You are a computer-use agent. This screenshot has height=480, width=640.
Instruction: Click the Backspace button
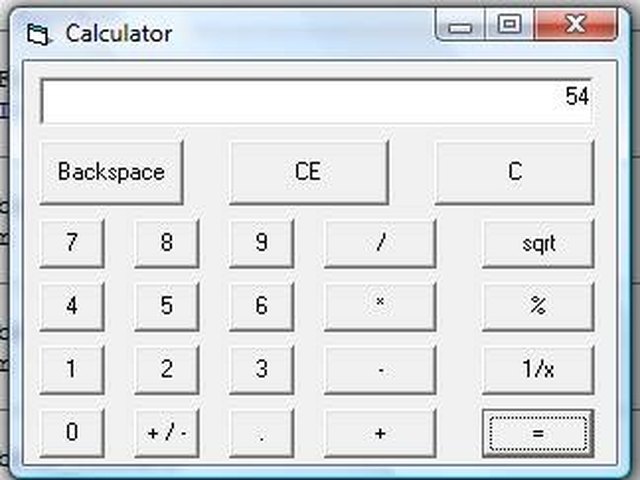111,172
